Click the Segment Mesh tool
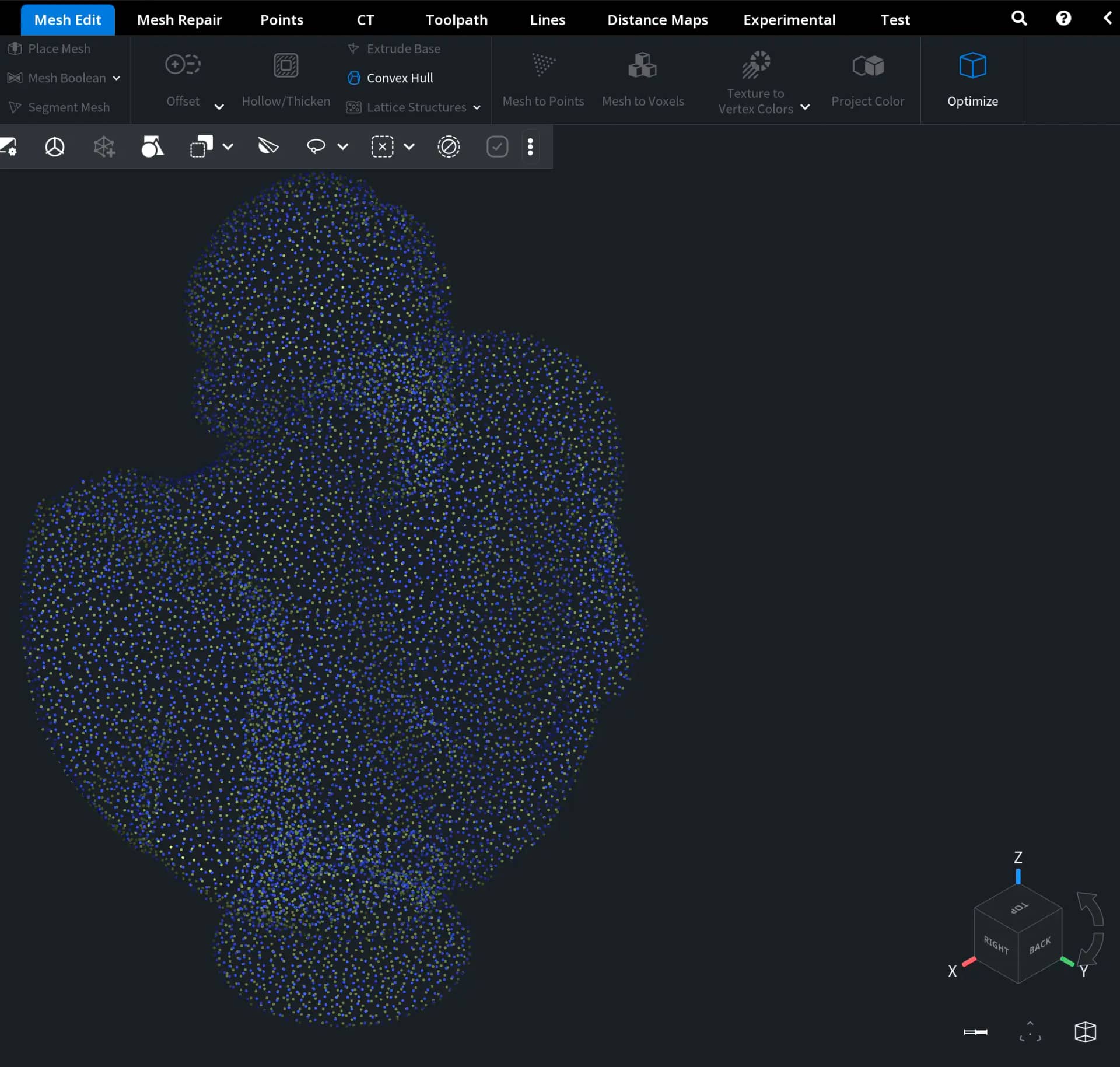 (x=59, y=107)
